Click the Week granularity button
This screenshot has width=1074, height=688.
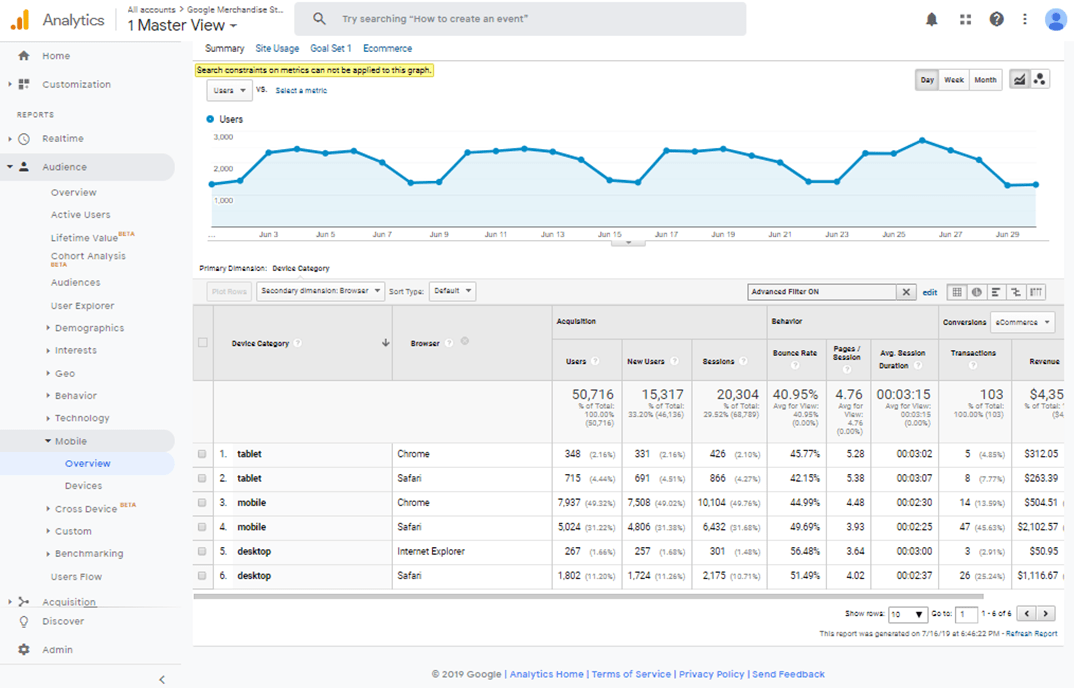pyautogui.click(x=954, y=80)
